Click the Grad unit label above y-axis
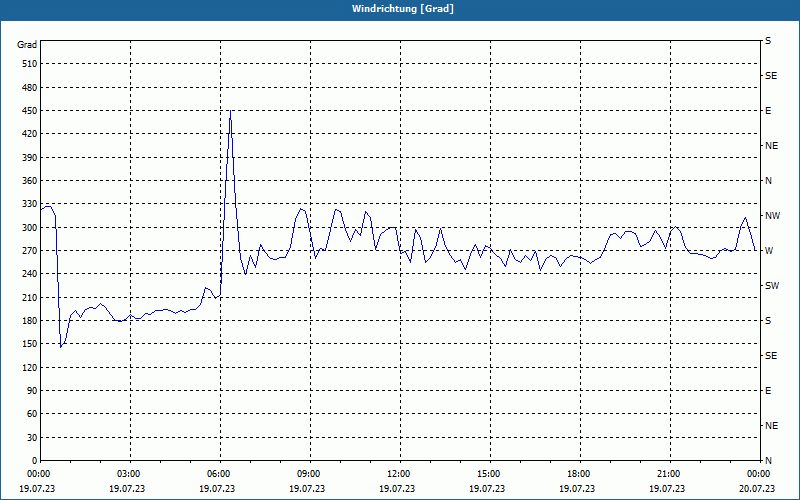This screenshot has height=500, width=800. click(27, 45)
